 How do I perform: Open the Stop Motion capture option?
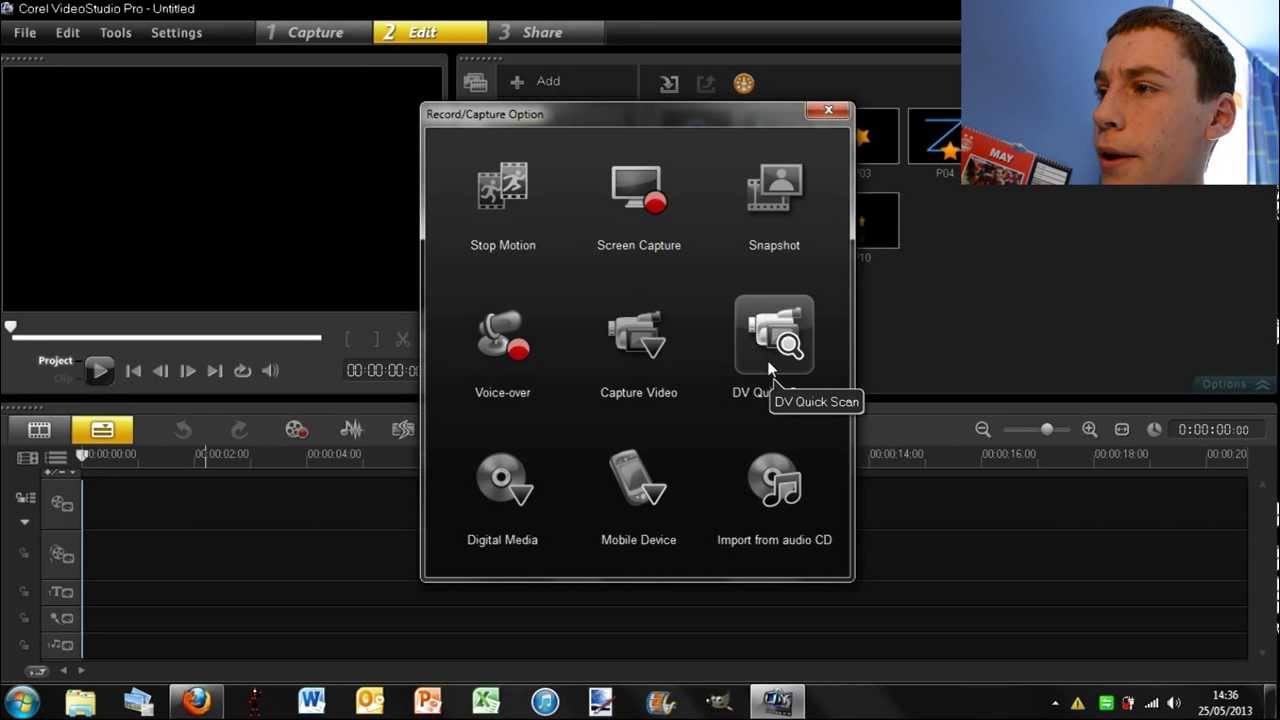click(502, 206)
